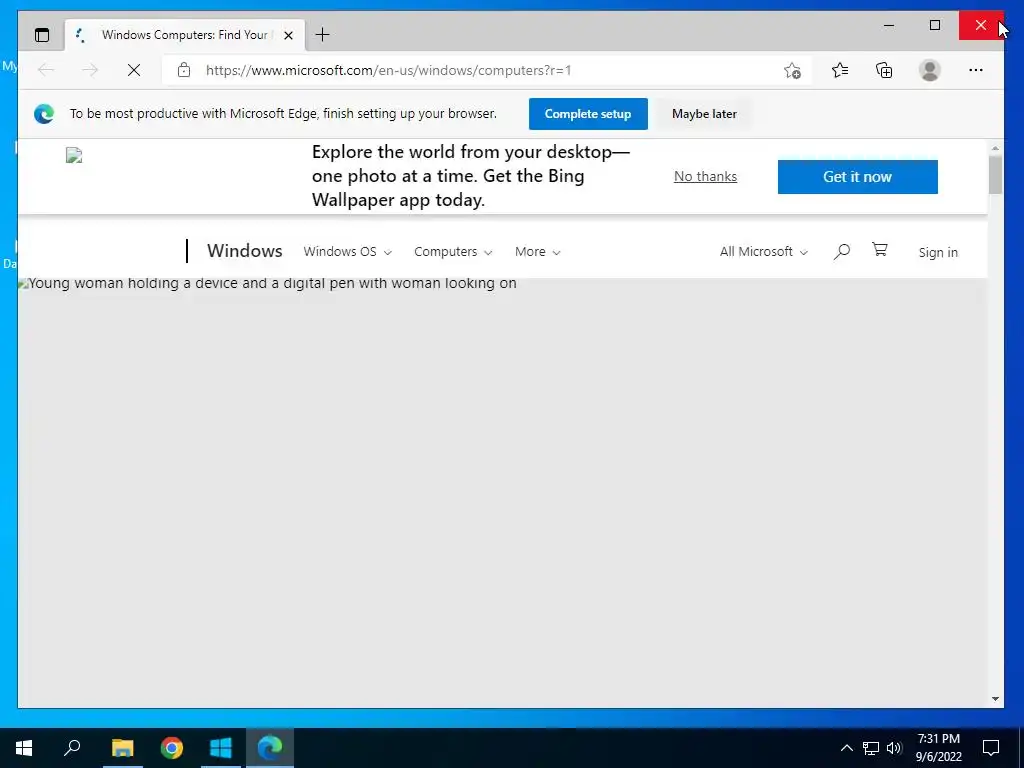Viewport: 1024px width, 768px height.
Task: Minimize the Edge window
Action: pyautogui.click(x=889, y=25)
